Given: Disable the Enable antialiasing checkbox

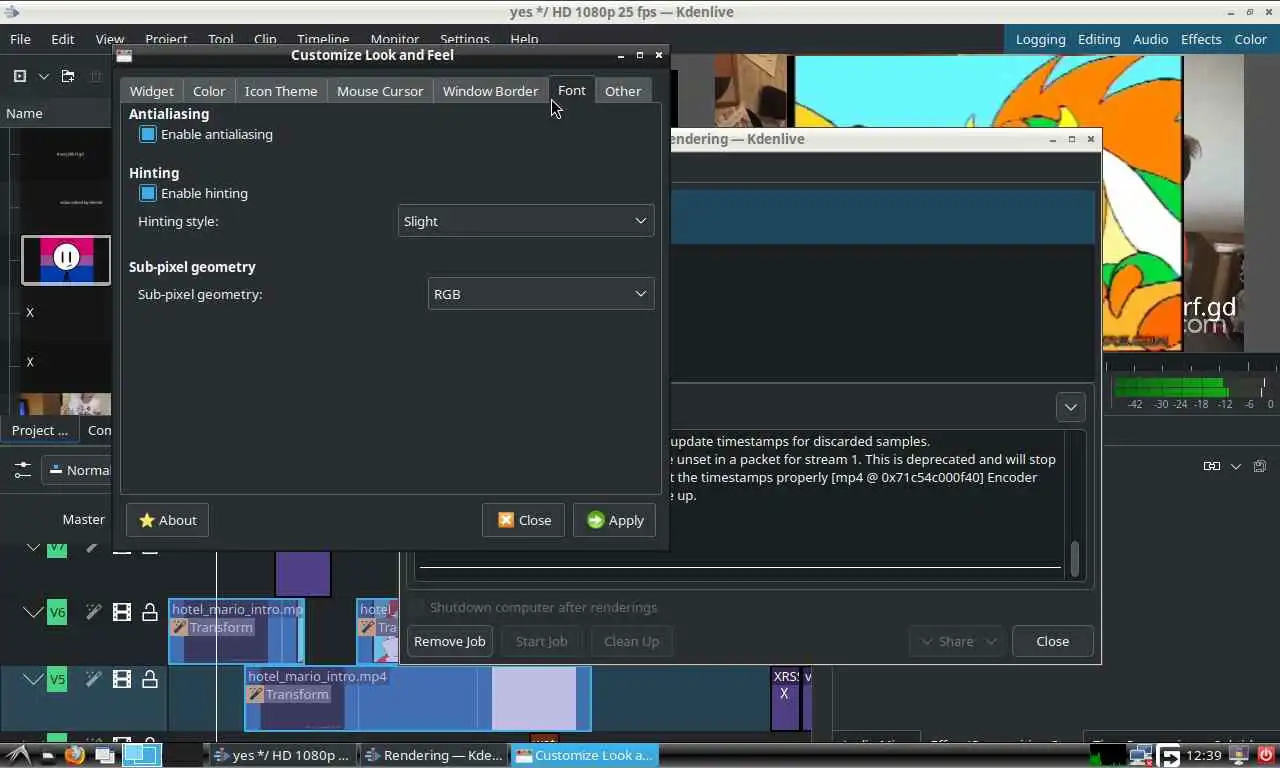Looking at the screenshot, I should (x=148, y=134).
